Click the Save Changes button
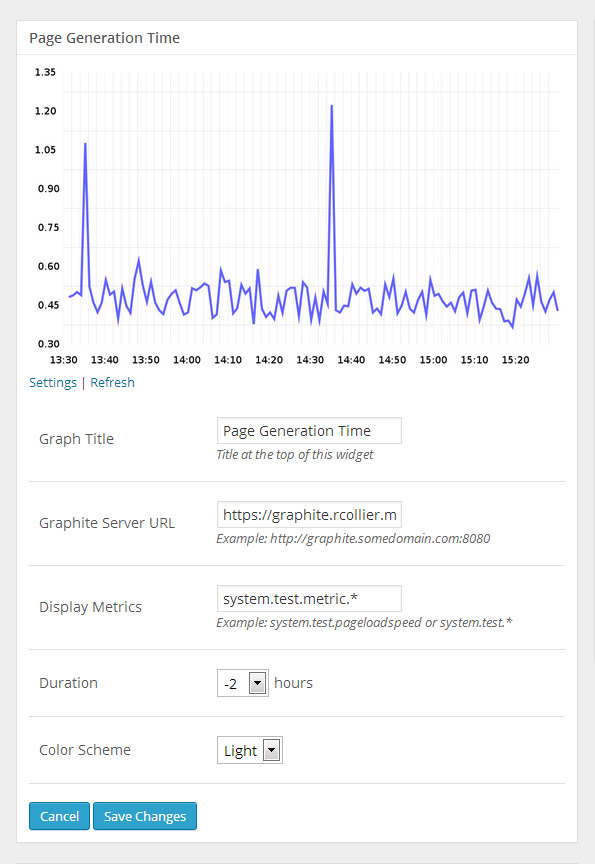Screen dimensions: 595x864 point(145,816)
